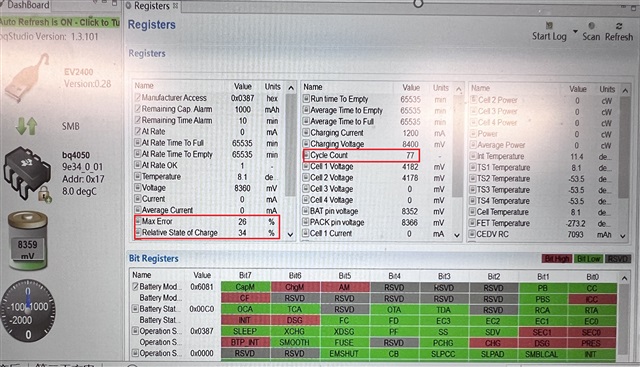This screenshot has height=367, width=640.
Task: Click the TS1 Temperature row icon
Action: [473, 167]
